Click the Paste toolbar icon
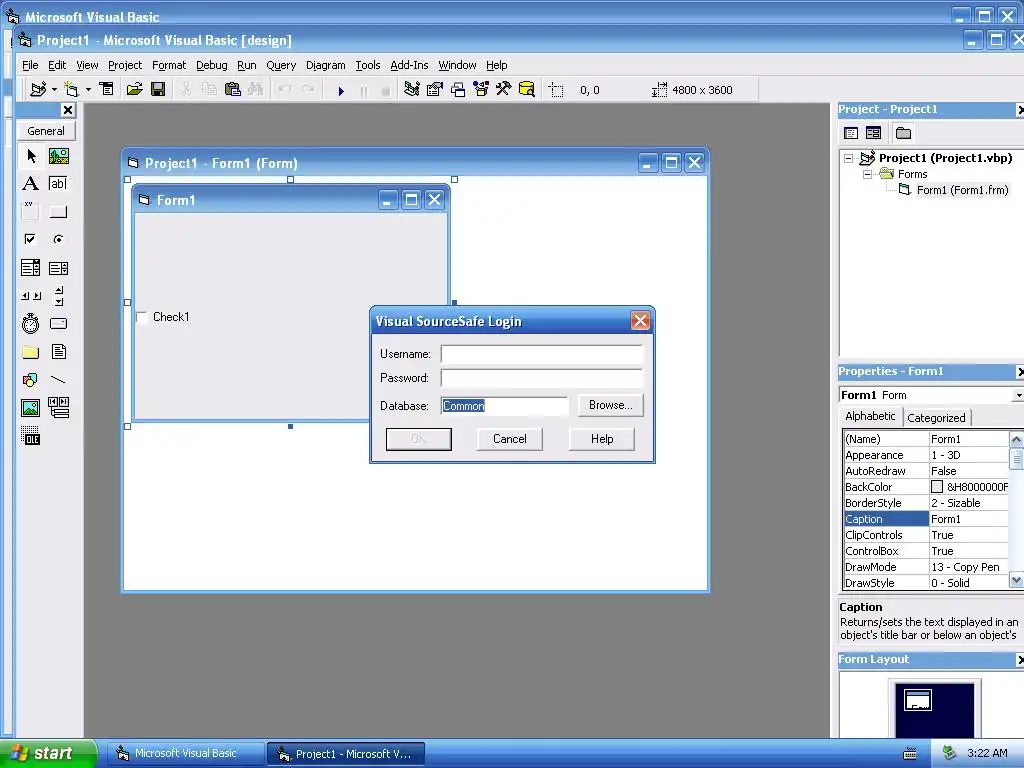The image size is (1024, 768). tap(232, 89)
